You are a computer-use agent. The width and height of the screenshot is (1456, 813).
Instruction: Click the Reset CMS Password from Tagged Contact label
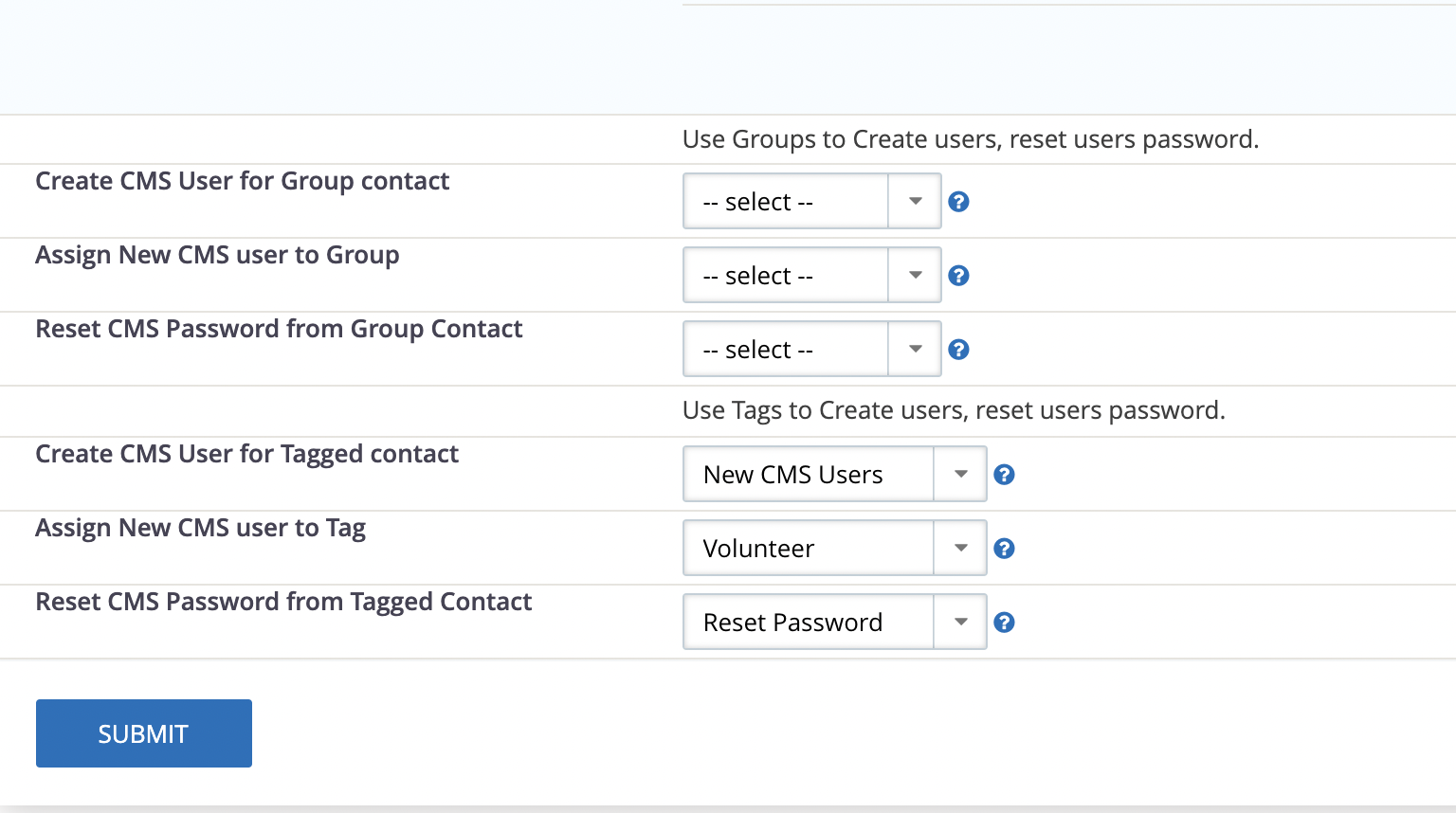(283, 602)
